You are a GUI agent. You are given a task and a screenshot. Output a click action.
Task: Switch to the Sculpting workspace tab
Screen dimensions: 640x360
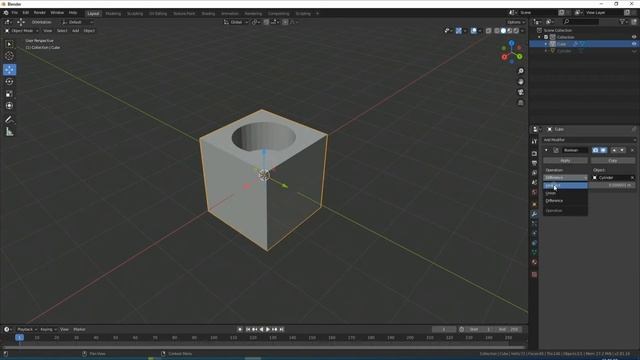click(135, 13)
